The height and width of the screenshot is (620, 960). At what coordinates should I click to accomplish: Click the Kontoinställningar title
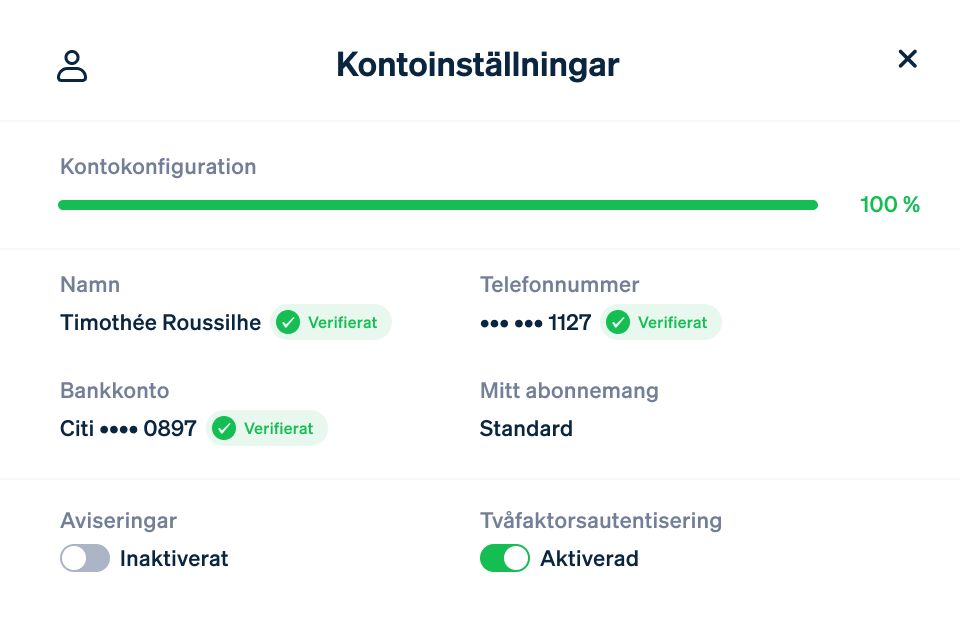478,65
